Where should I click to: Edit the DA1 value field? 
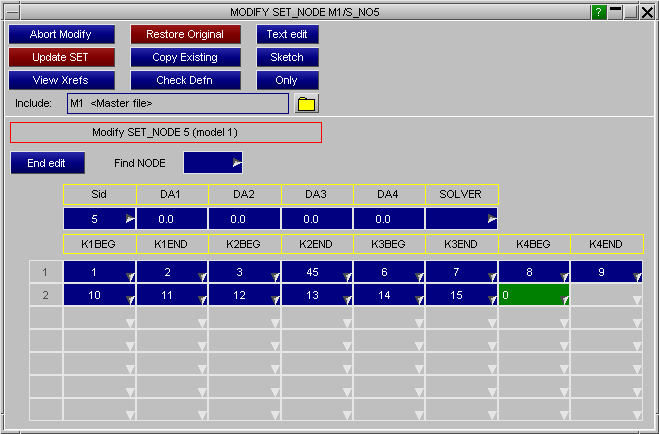tap(172, 218)
